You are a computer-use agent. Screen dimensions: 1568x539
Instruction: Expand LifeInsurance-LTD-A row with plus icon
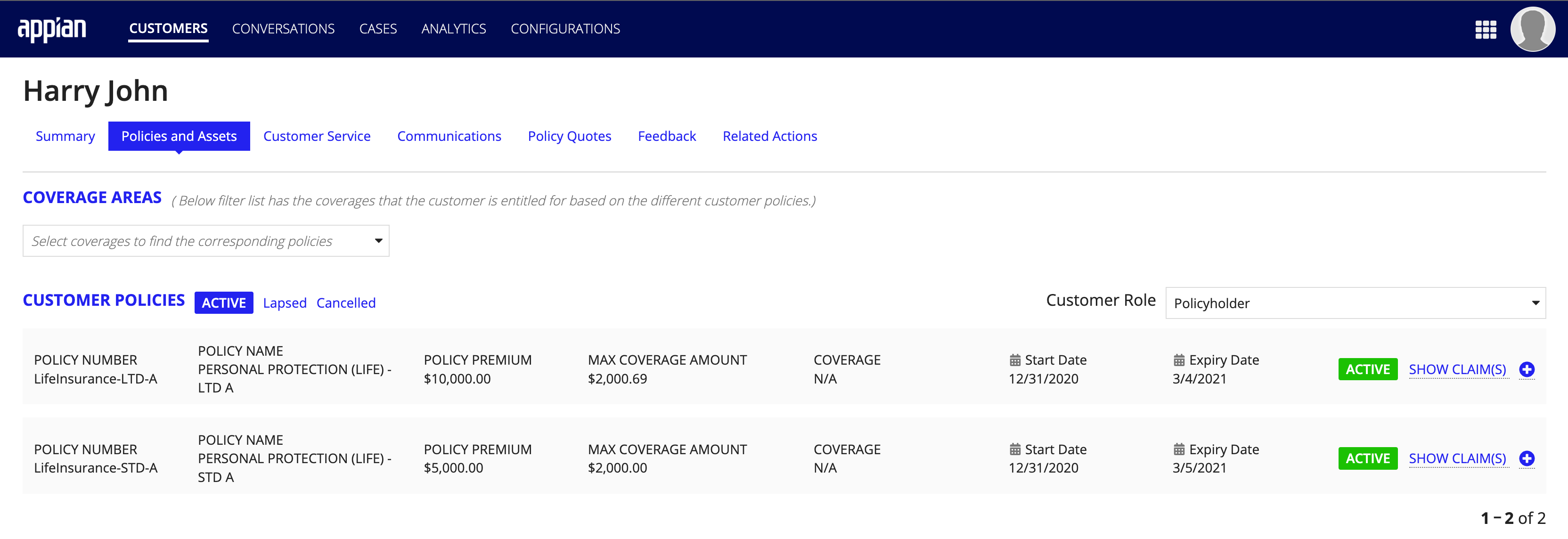click(x=1526, y=369)
